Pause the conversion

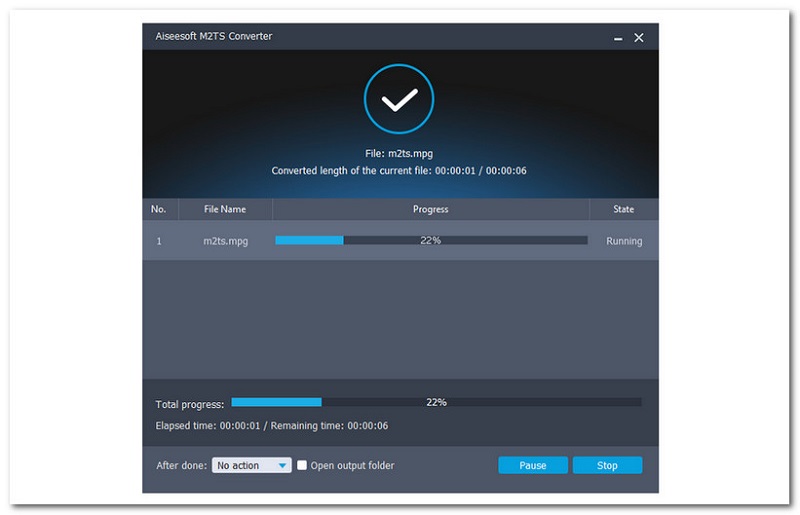(x=533, y=465)
